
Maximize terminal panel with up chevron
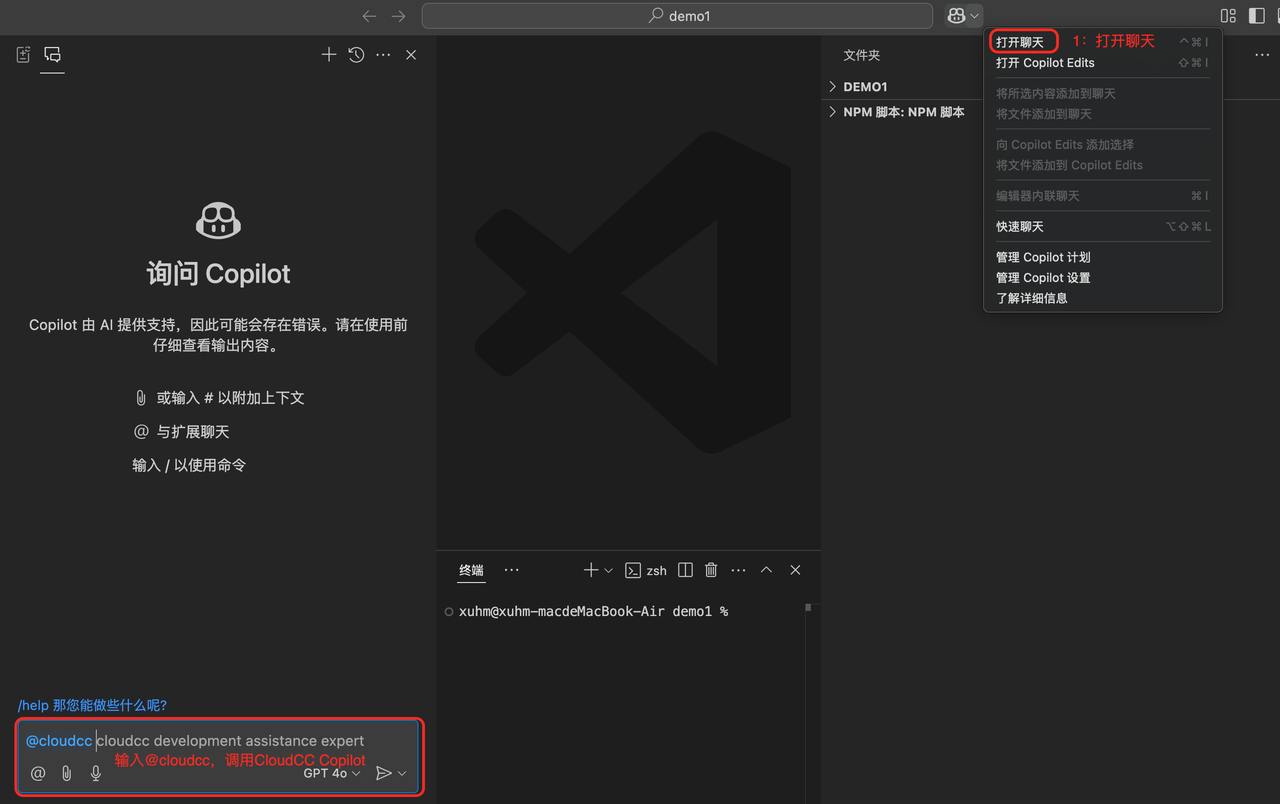(x=766, y=570)
